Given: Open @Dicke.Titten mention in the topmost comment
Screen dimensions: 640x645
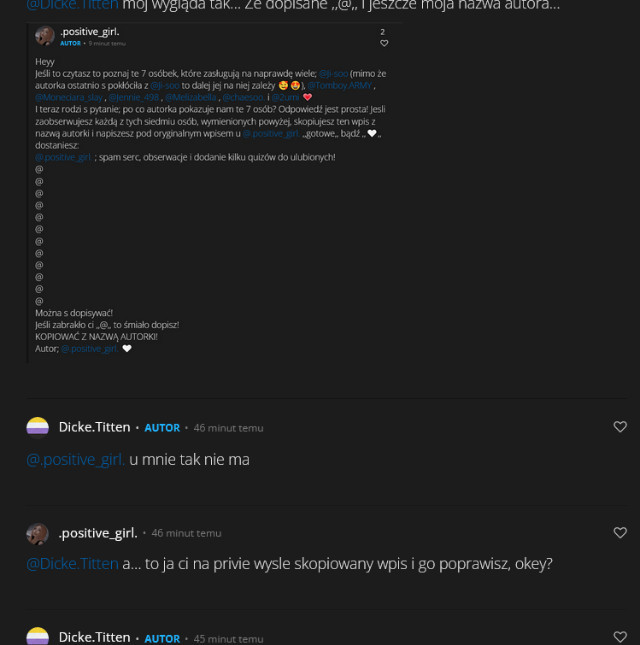Looking at the screenshot, I should point(72,5).
